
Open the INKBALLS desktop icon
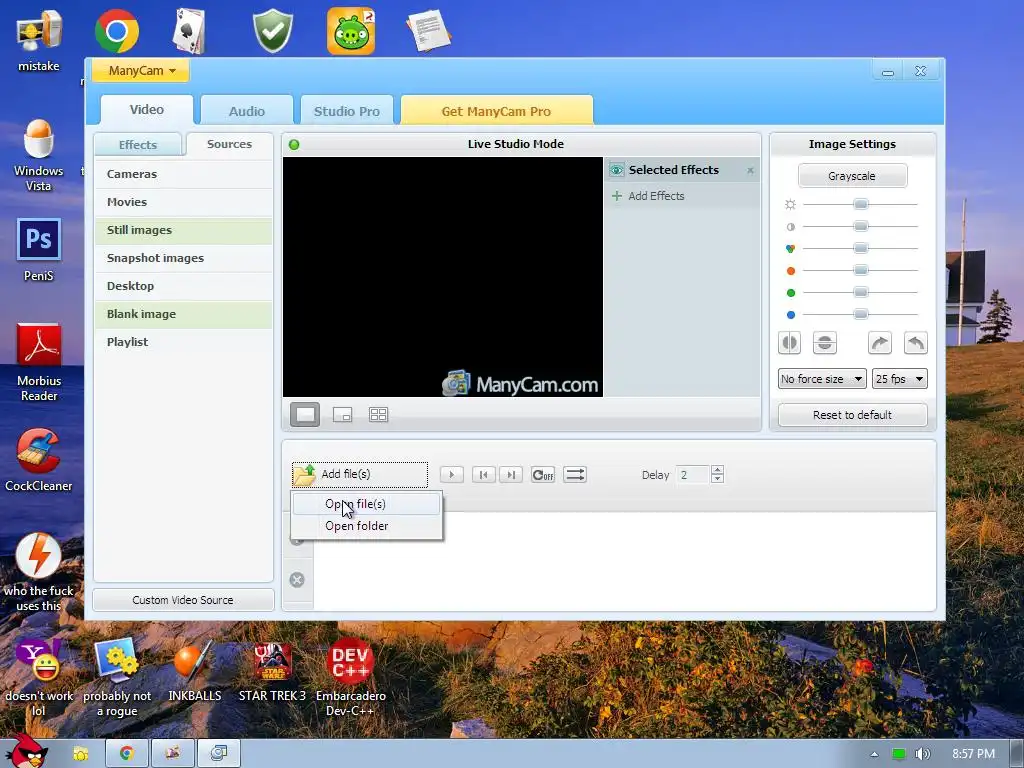coord(195,671)
